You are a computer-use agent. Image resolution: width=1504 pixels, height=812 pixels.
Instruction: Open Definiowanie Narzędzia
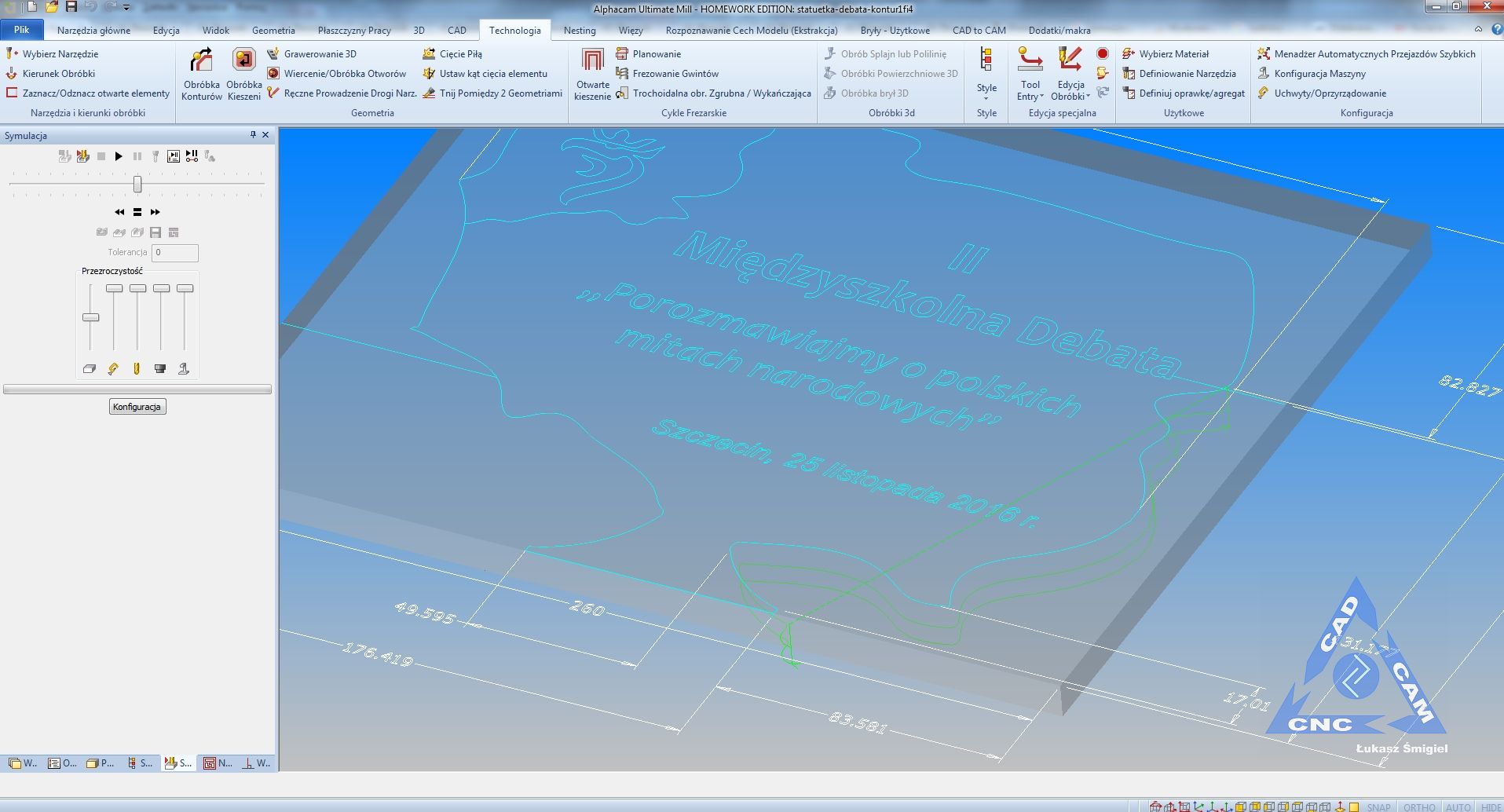[1179, 73]
